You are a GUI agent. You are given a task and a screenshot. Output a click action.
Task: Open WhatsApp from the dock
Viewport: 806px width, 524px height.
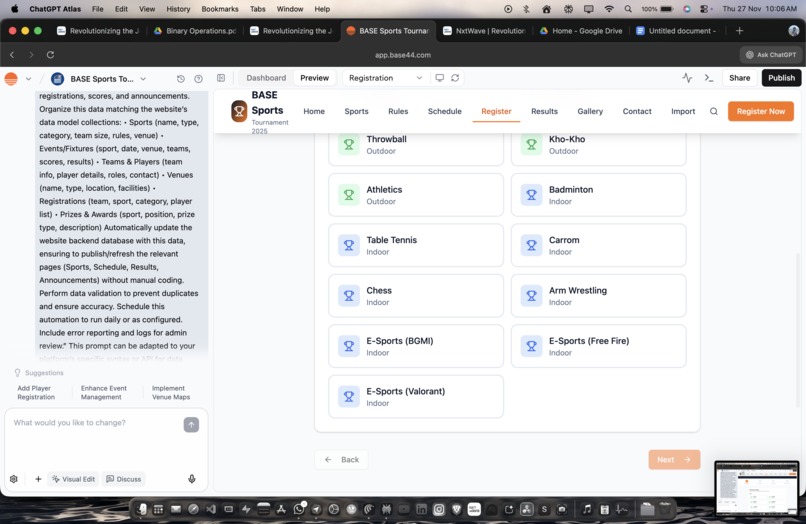pos(299,509)
